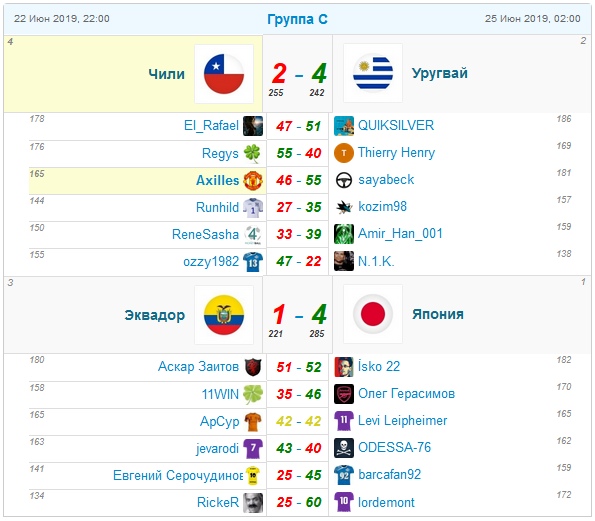The image size is (595, 521).
Task: Open the Евгений Серочудинов profile link
Action: click(x=178, y=475)
